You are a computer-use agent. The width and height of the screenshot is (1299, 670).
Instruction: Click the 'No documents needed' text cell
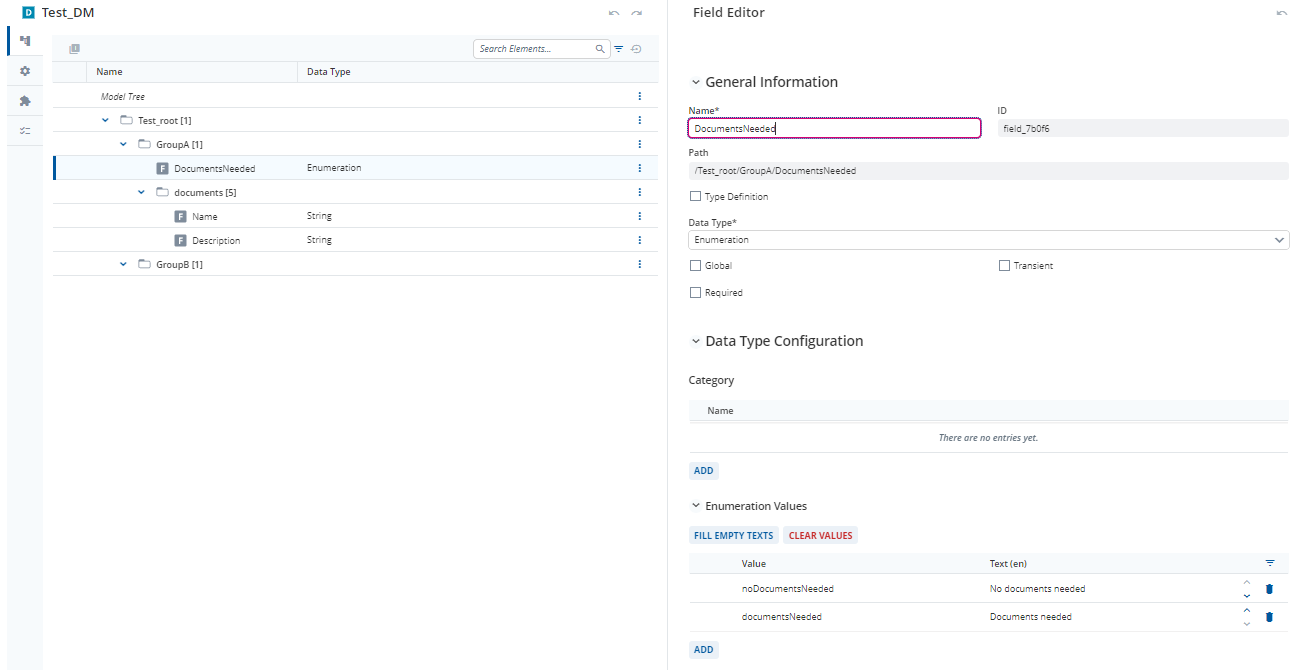pyautogui.click(x=1037, y=589)
